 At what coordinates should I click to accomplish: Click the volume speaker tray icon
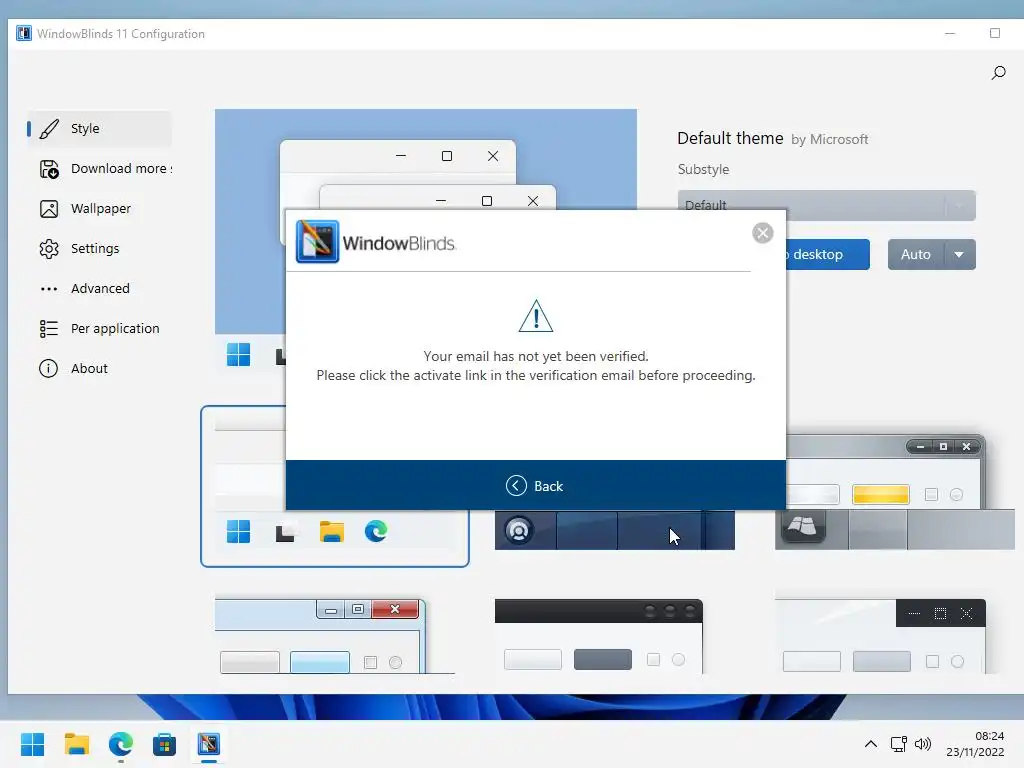pyautogui.click(x=923, y=744)
